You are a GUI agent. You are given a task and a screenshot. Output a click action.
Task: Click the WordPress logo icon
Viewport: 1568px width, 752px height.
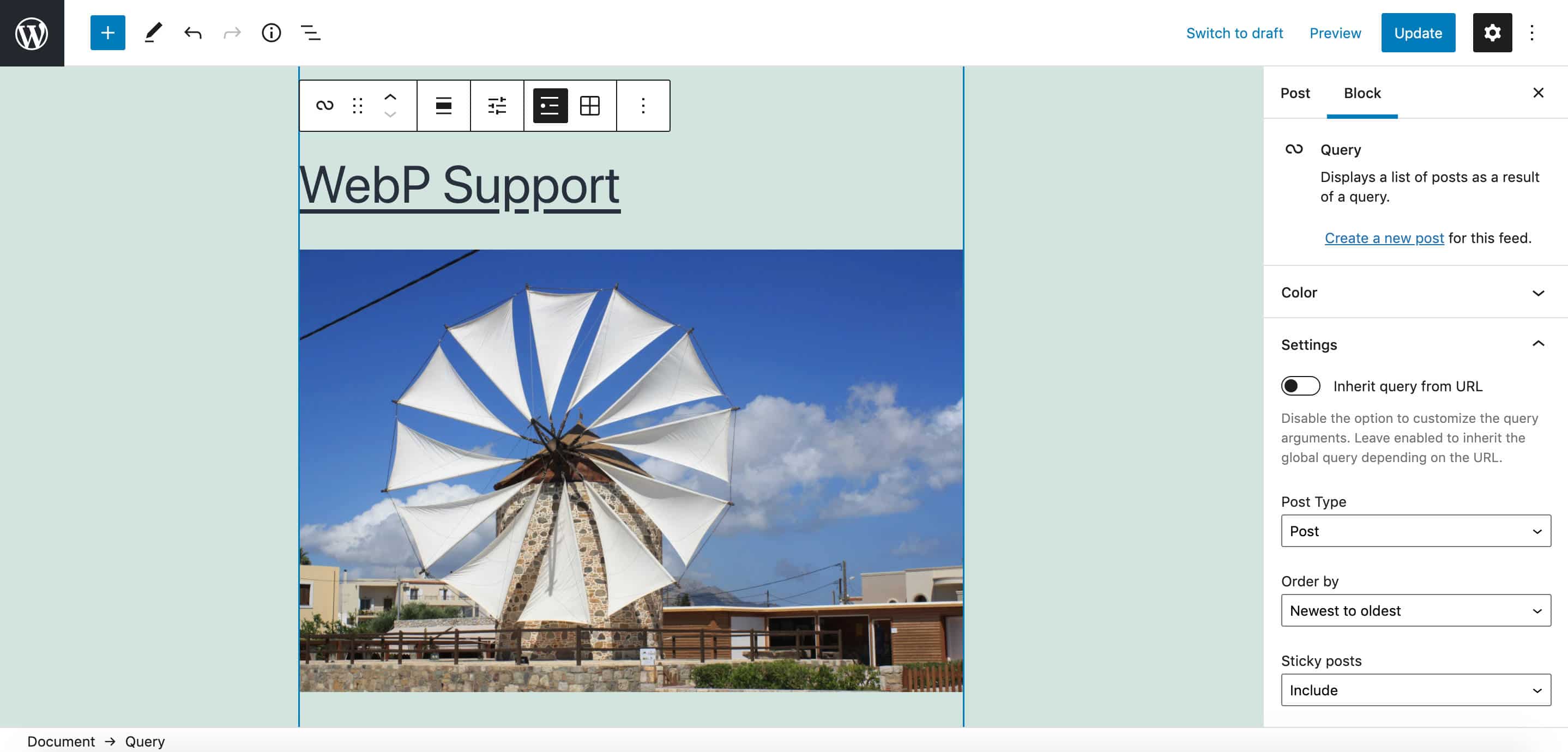[32, 33]
